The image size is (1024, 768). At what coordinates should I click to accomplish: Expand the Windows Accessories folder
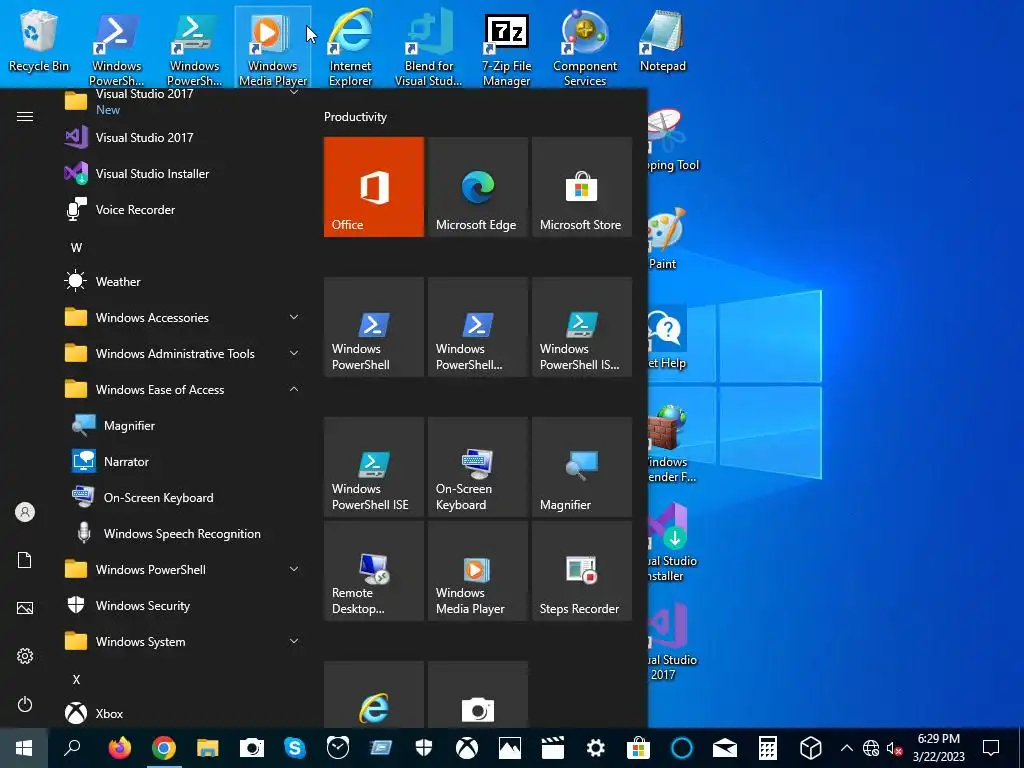tap(183, 317)
